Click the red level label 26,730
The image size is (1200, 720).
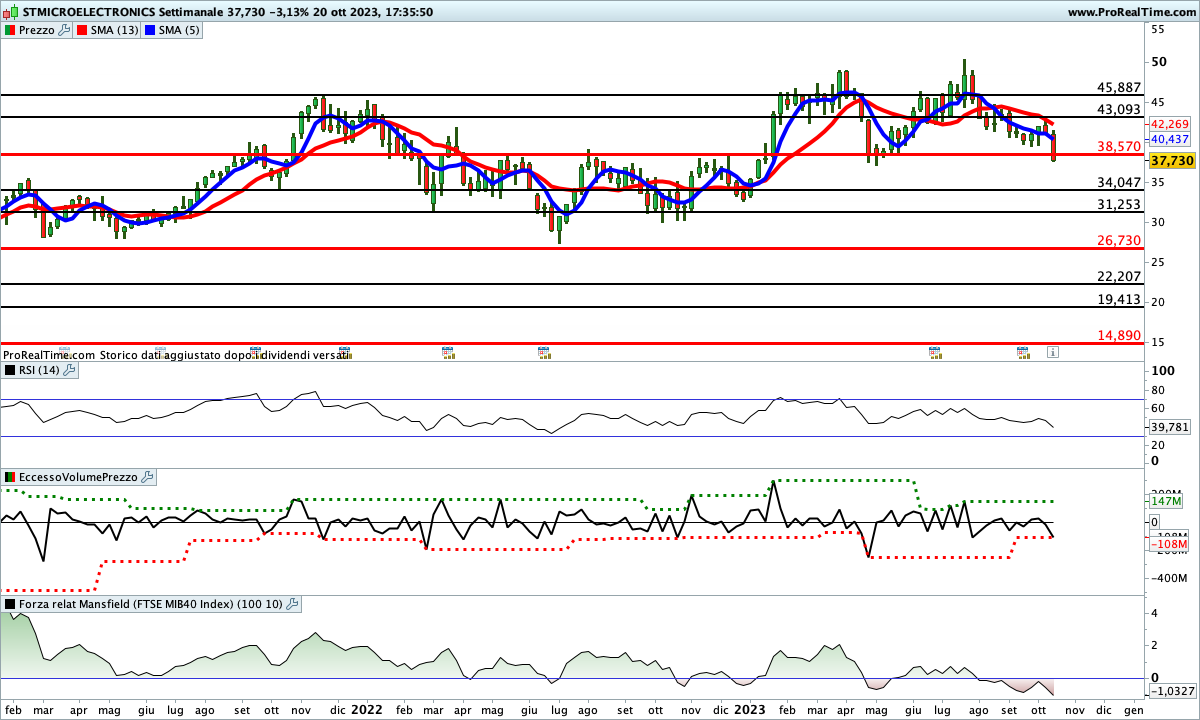click(1119, 241)
